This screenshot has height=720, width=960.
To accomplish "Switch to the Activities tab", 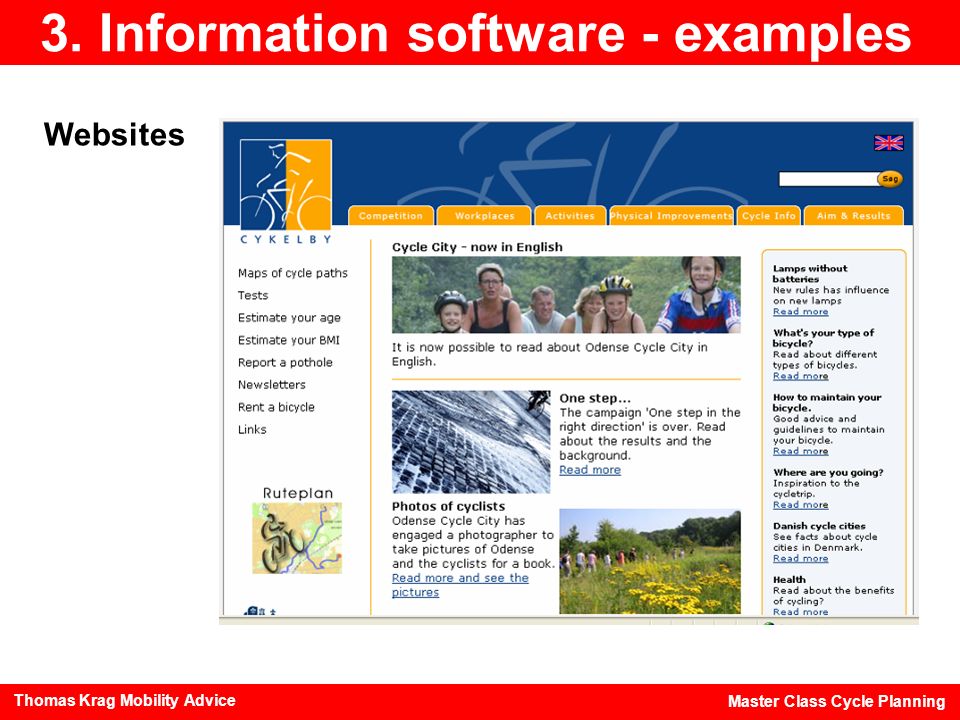I will (570, 216).
